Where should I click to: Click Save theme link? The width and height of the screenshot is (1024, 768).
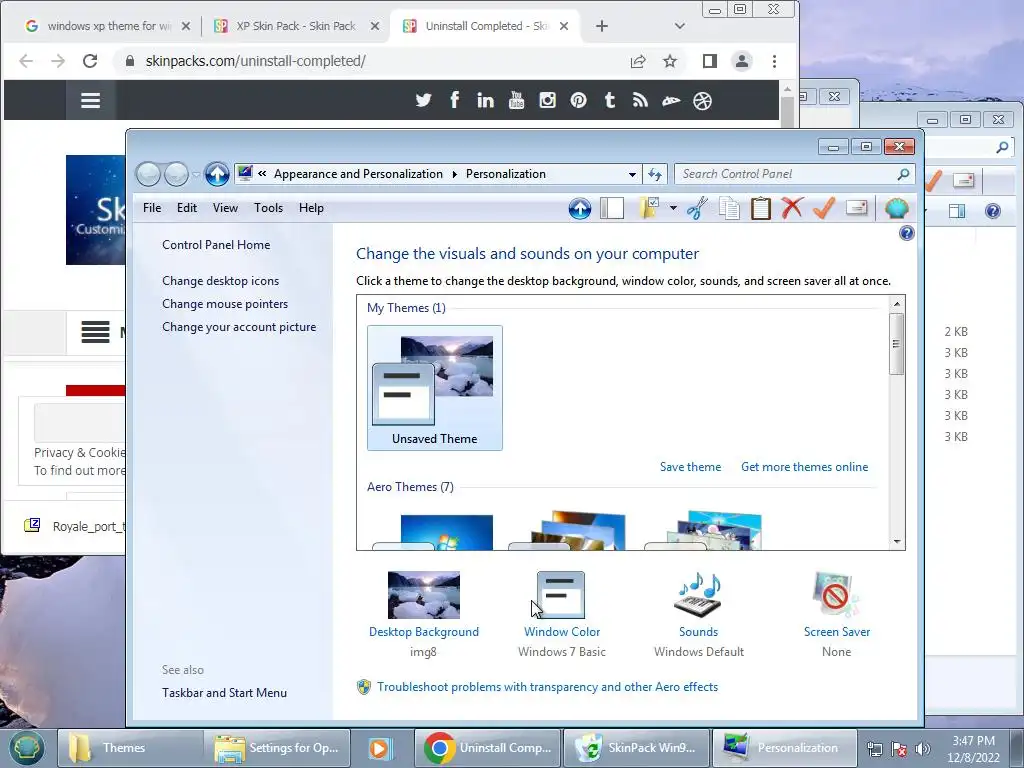[x=690, y=467]
